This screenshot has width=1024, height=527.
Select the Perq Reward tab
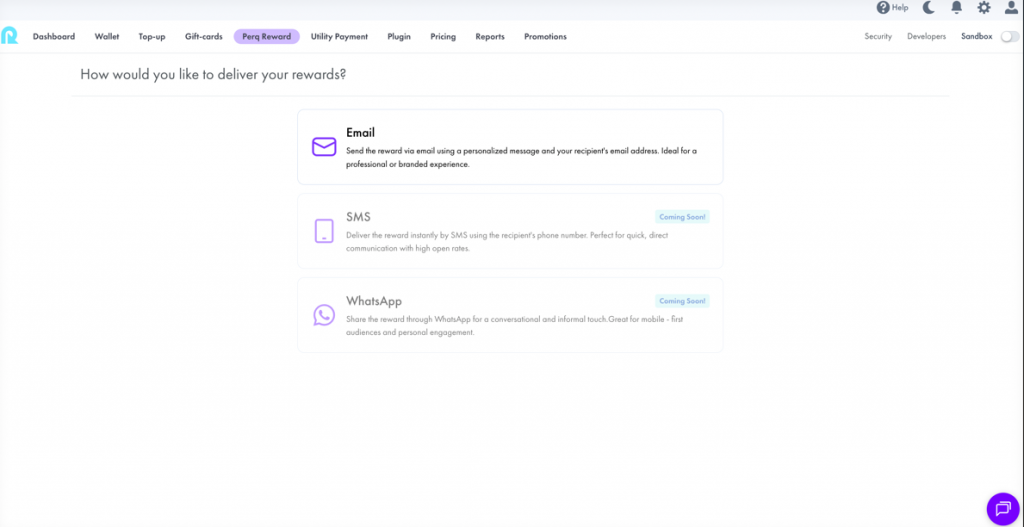(266, 37)
